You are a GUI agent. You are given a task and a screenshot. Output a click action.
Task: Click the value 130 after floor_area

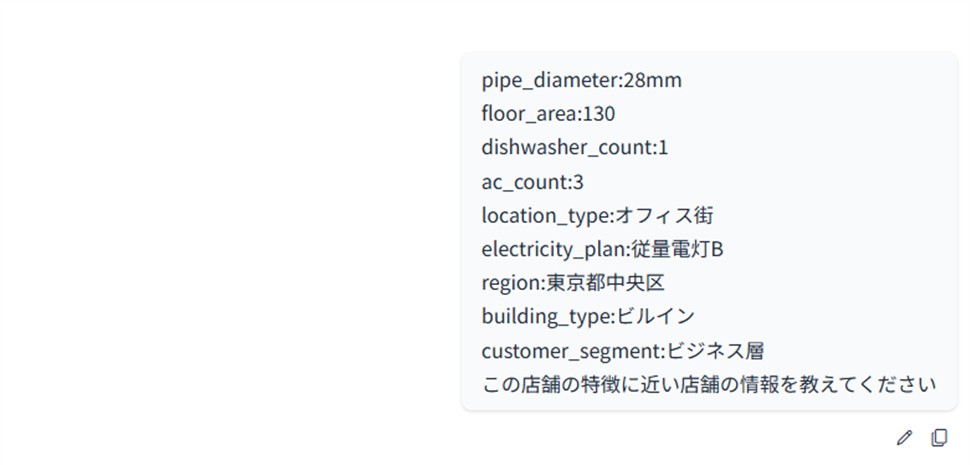[x=599, y=114]
